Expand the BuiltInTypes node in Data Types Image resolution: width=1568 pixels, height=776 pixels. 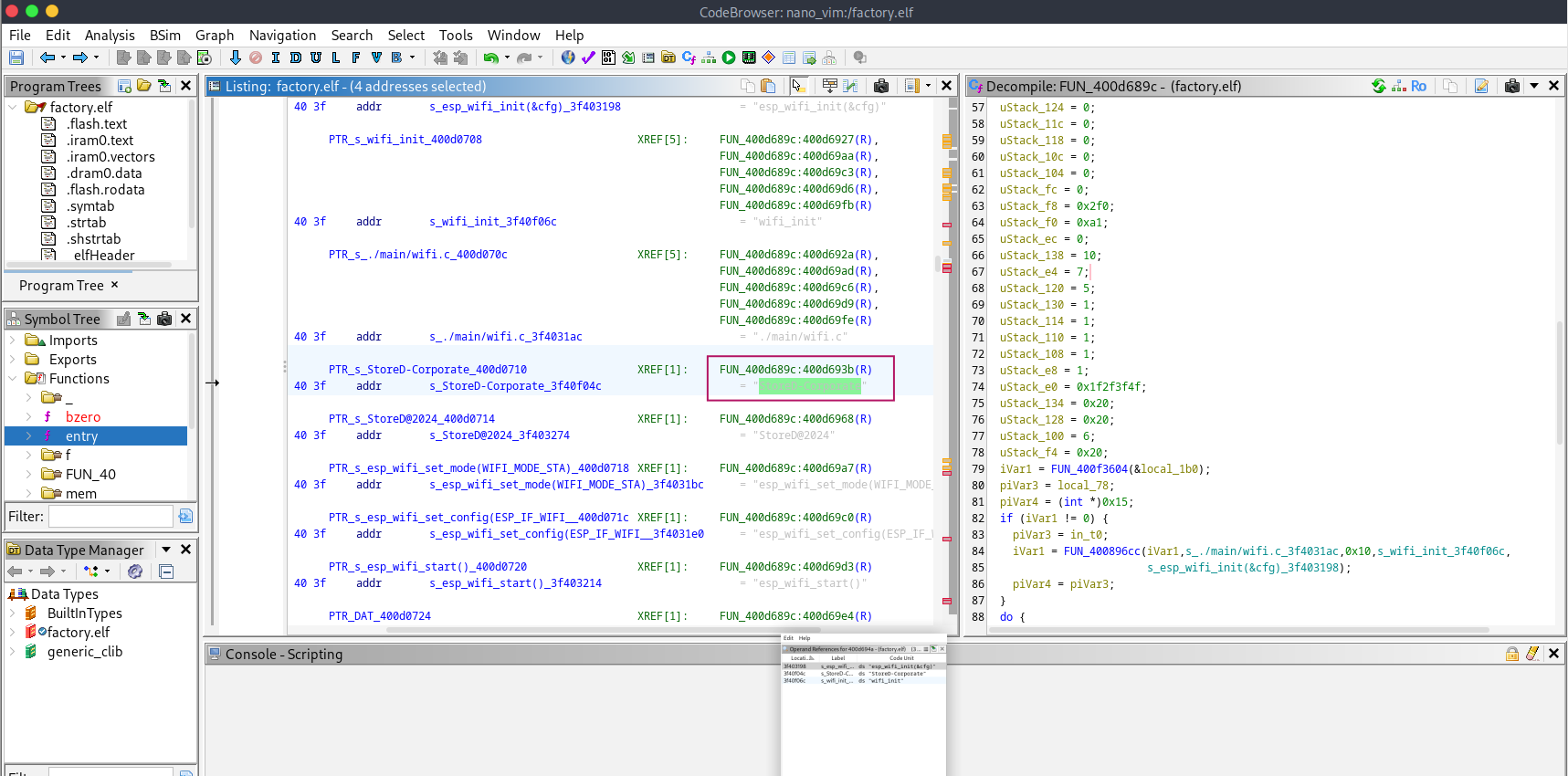[13, 613]
